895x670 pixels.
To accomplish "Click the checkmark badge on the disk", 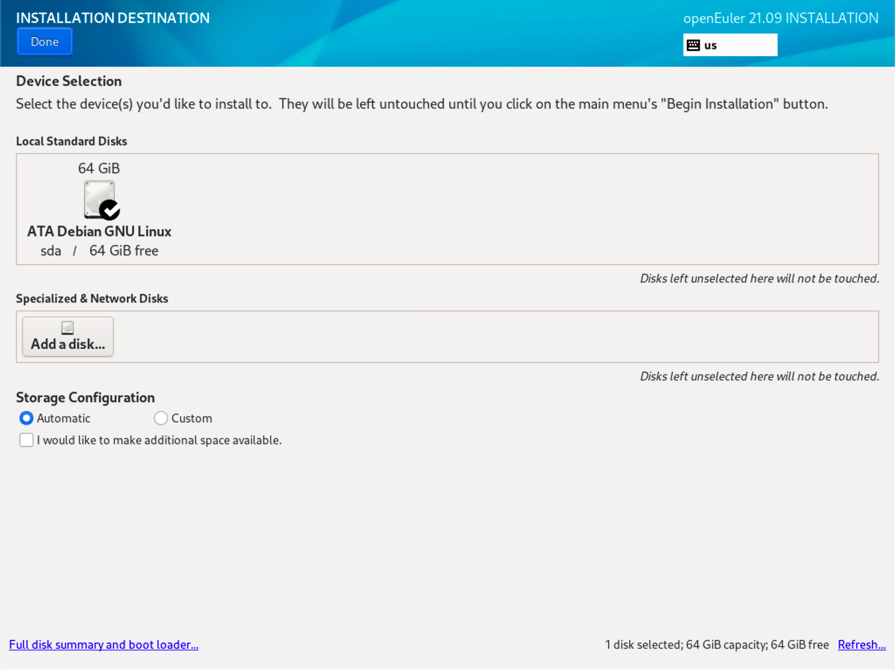I will (x=110, y=210).
